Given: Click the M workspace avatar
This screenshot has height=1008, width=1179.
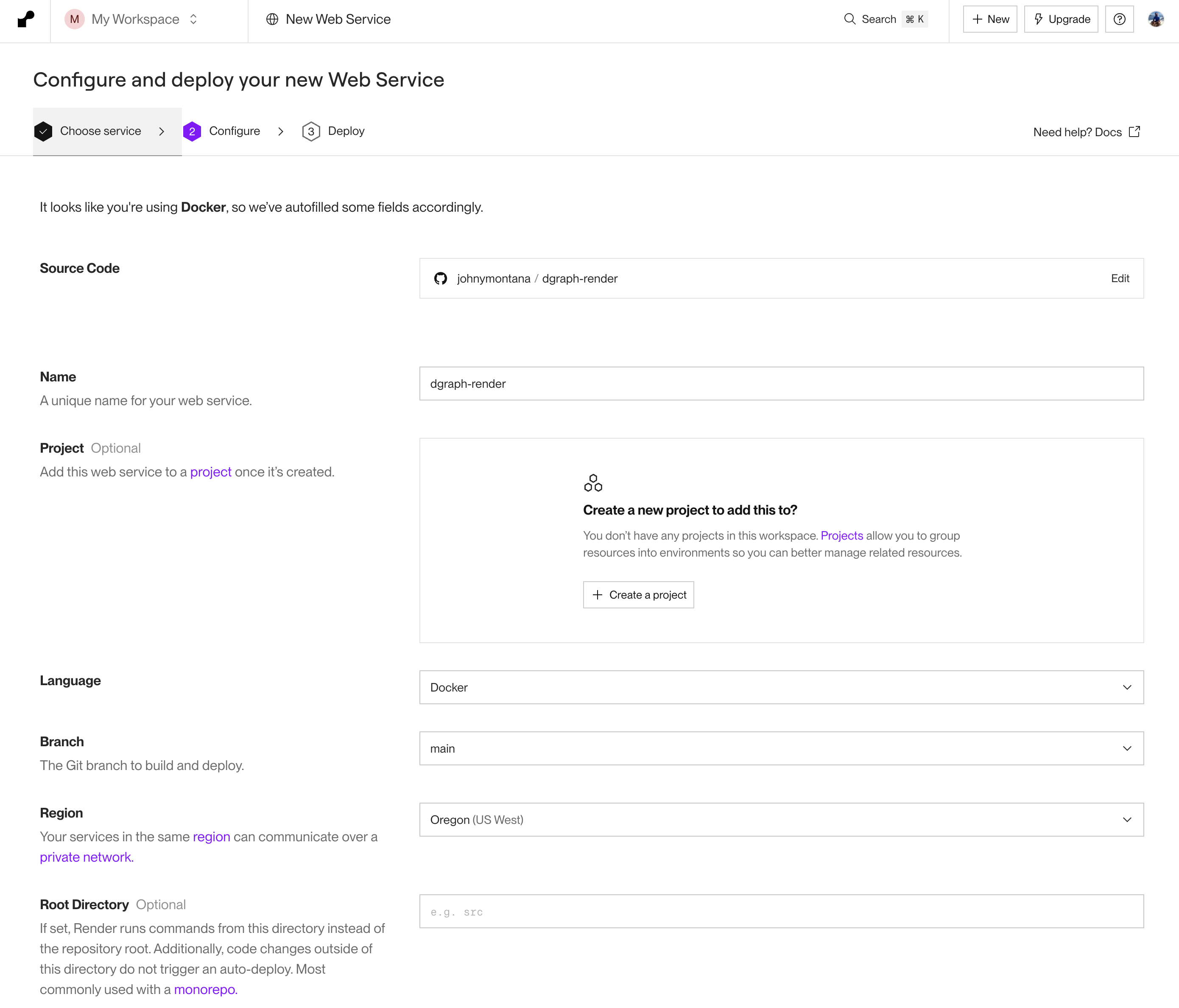Looking at the screenshot, I should coord(75,20).
